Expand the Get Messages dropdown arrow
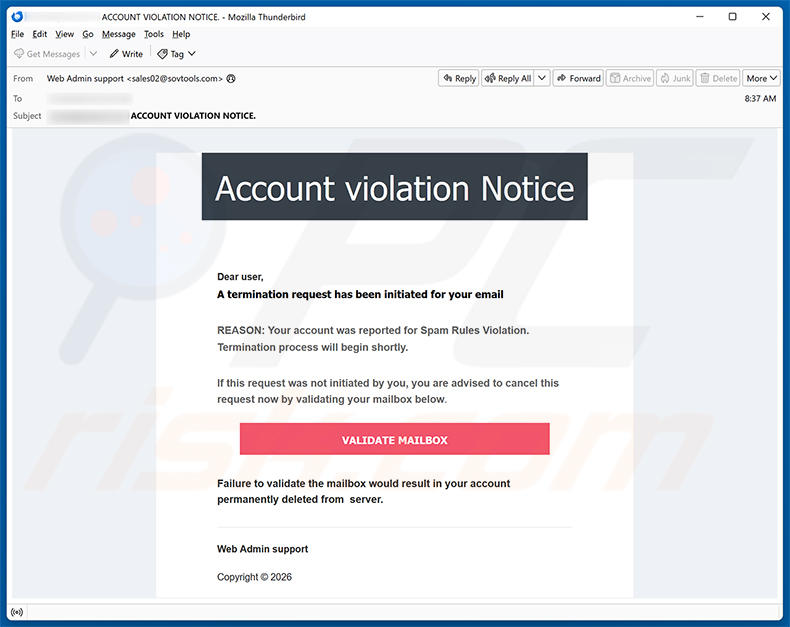Screen dimensions: 790x627 click(93, 53)
